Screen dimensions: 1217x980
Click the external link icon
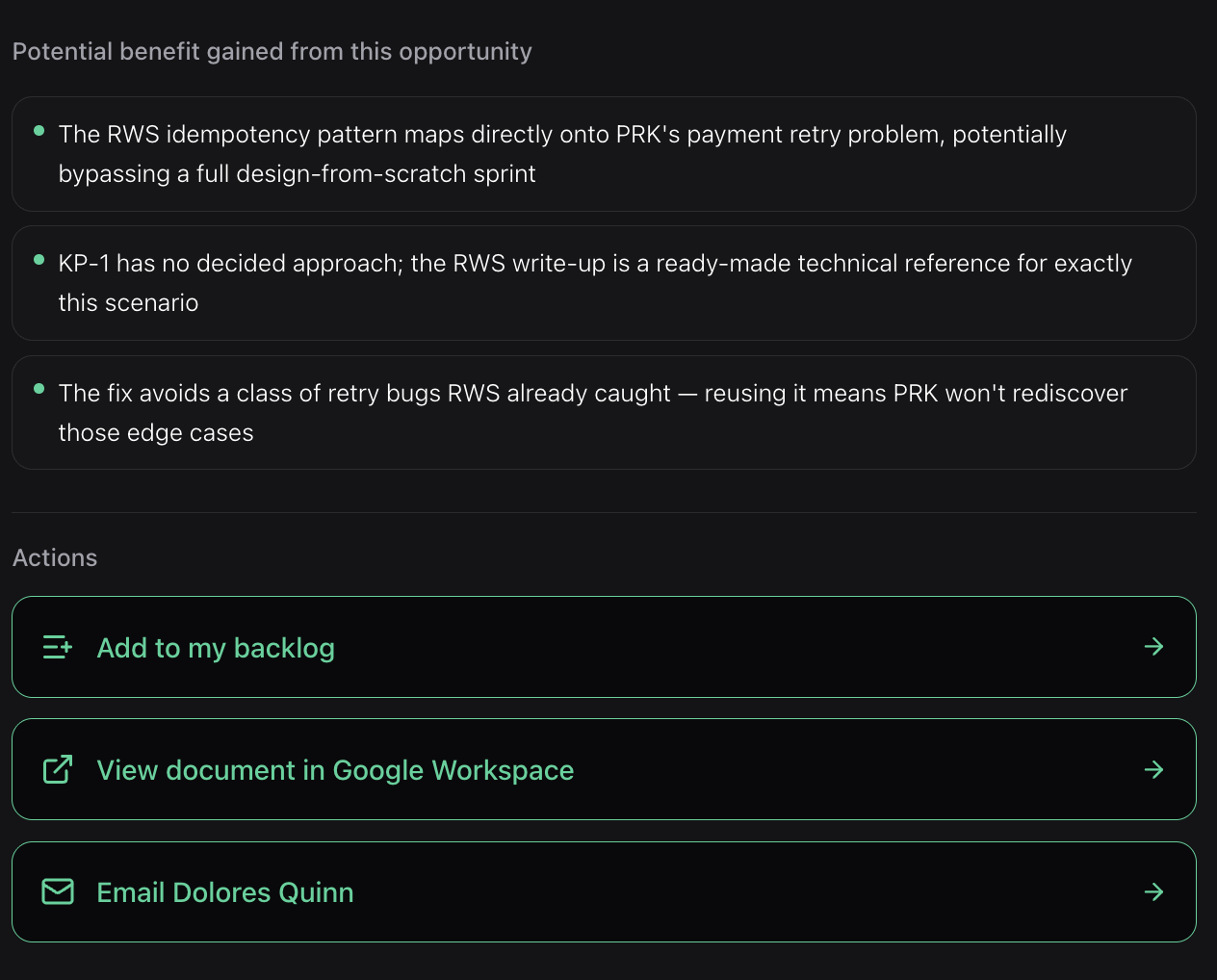point(58,769)
